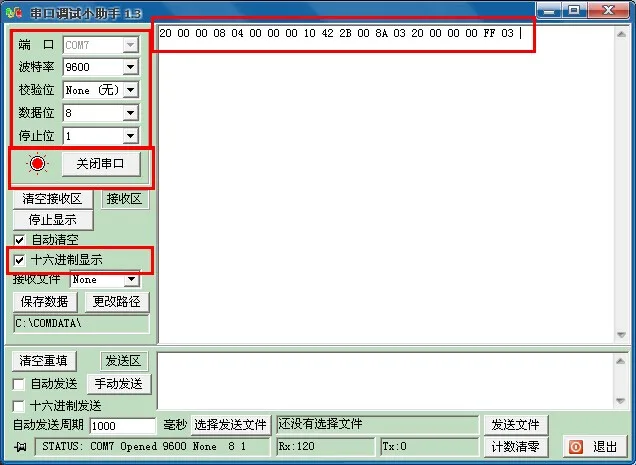Click the 清空接收区 button
Viewport: 636px width, 465px height.
tap(53, 199)
